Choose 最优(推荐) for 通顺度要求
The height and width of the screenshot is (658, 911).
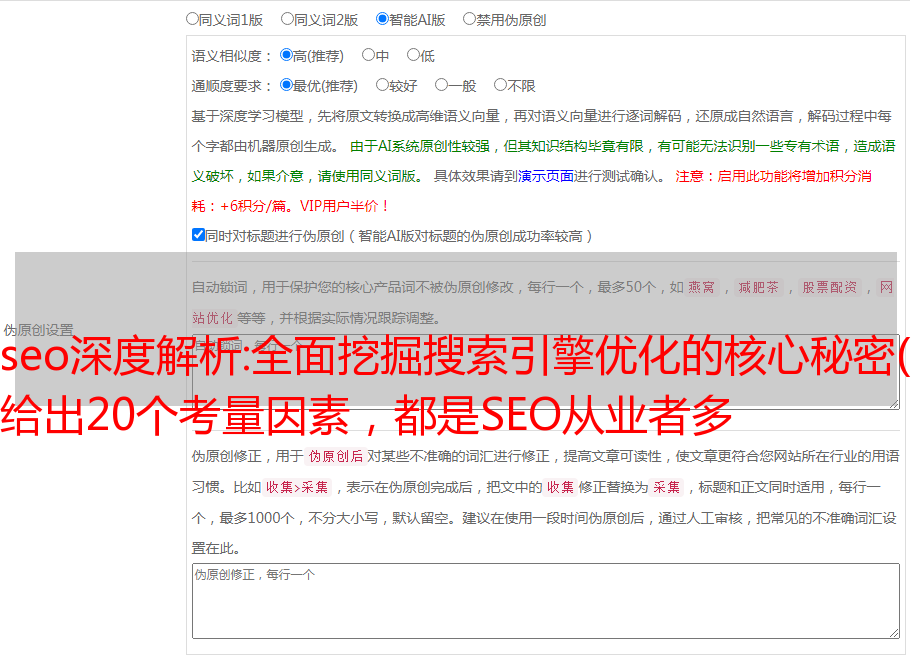coord(286,85)
